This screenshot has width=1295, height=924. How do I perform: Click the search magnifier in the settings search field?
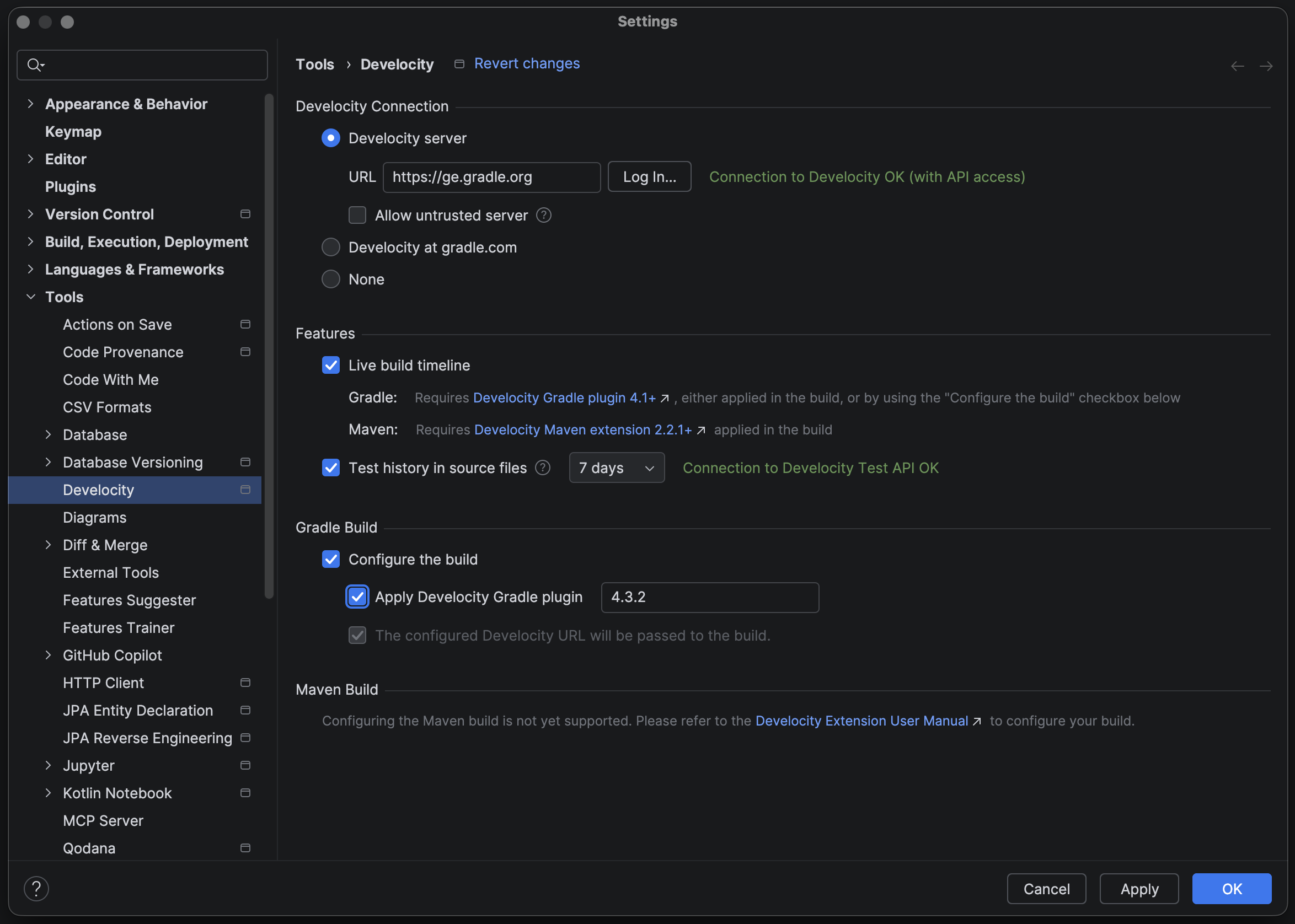[35, 65]
